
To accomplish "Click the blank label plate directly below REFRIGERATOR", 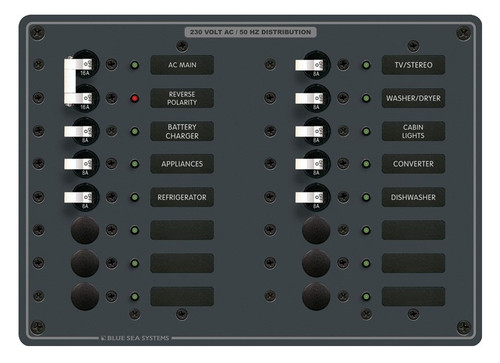I will 182,230.
